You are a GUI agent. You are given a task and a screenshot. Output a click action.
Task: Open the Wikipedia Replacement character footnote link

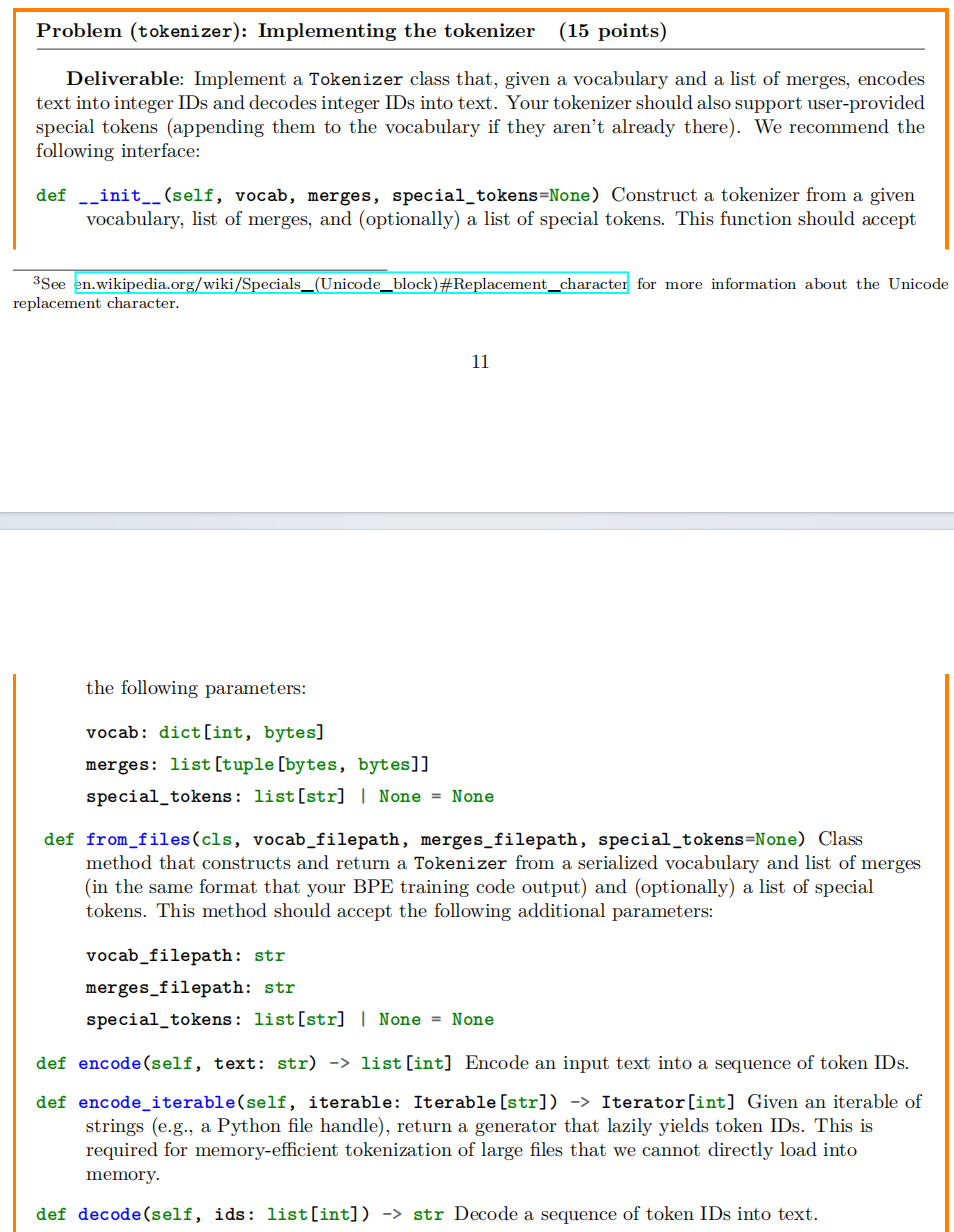coord(352,284)
